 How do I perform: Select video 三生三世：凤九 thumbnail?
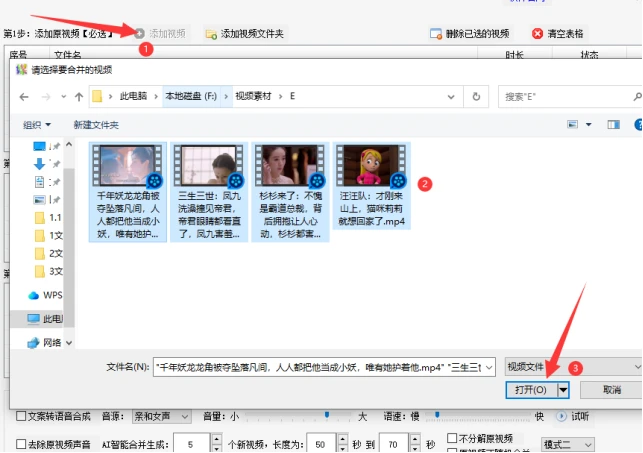click(209, 192)
